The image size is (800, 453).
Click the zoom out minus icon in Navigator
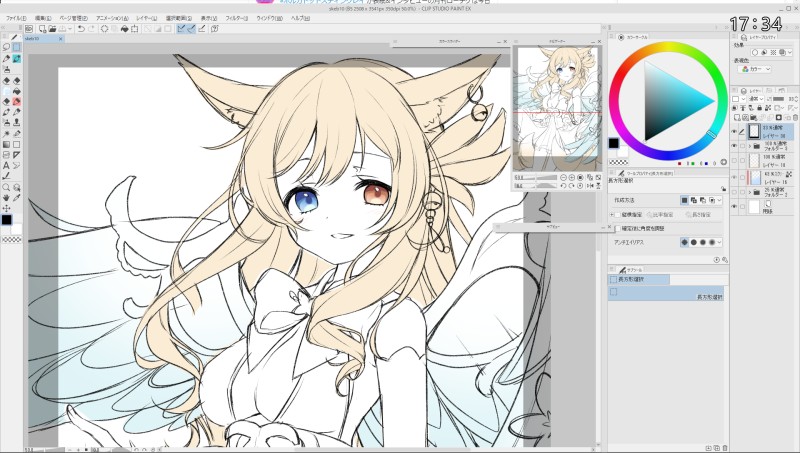tap(563, 178)
